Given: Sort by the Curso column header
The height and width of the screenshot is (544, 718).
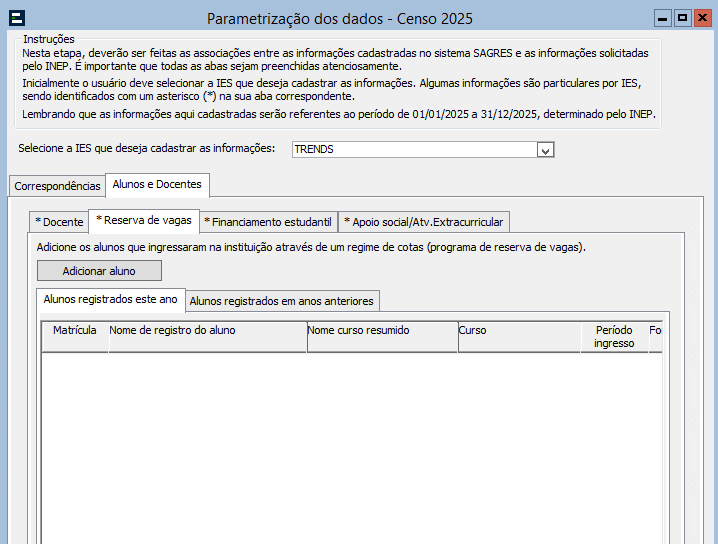Looking at the screenshot, I should point(519,337).
